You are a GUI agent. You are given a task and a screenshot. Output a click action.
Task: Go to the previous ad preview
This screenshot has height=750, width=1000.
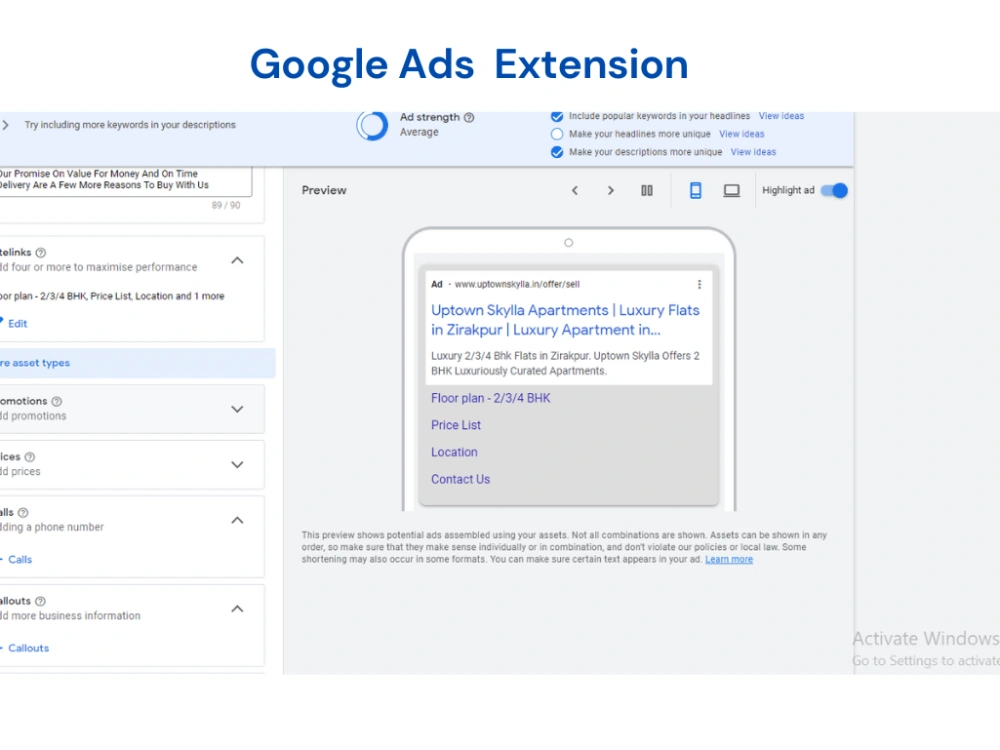point(575,190)
